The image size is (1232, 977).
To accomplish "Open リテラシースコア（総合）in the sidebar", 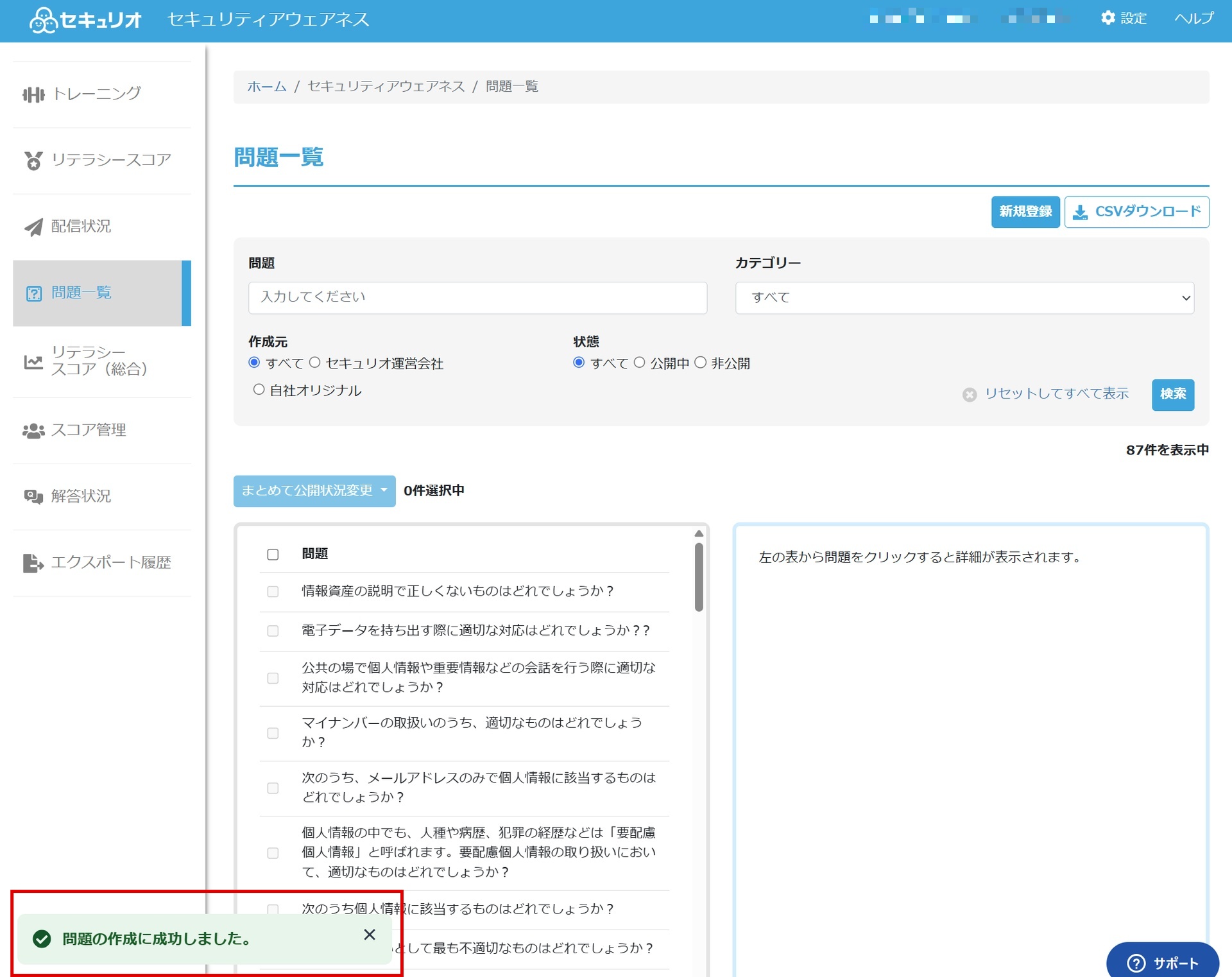I will click(x=102, y=361).
